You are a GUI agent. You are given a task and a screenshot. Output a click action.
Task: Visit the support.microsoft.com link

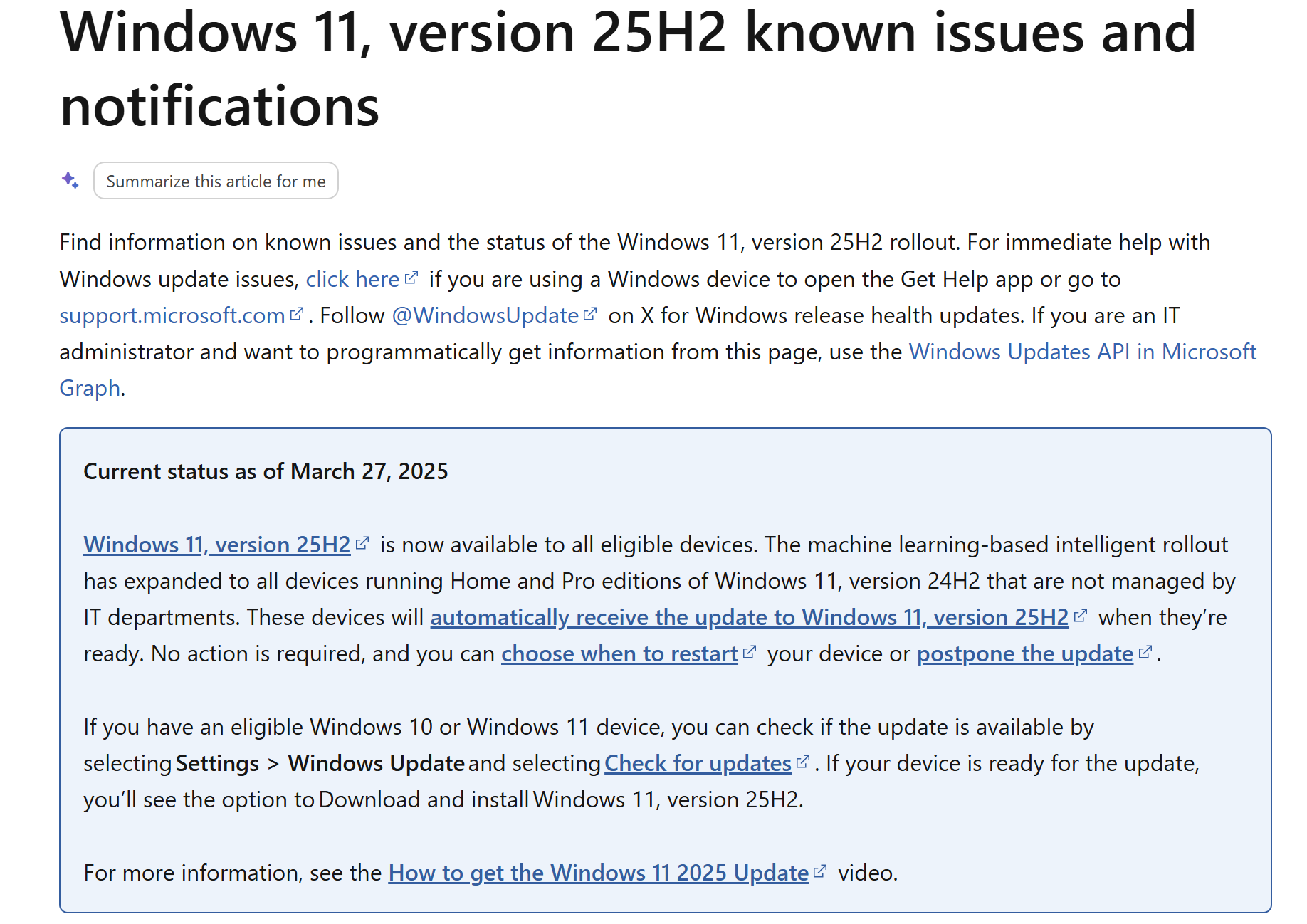tap(172, 316)
